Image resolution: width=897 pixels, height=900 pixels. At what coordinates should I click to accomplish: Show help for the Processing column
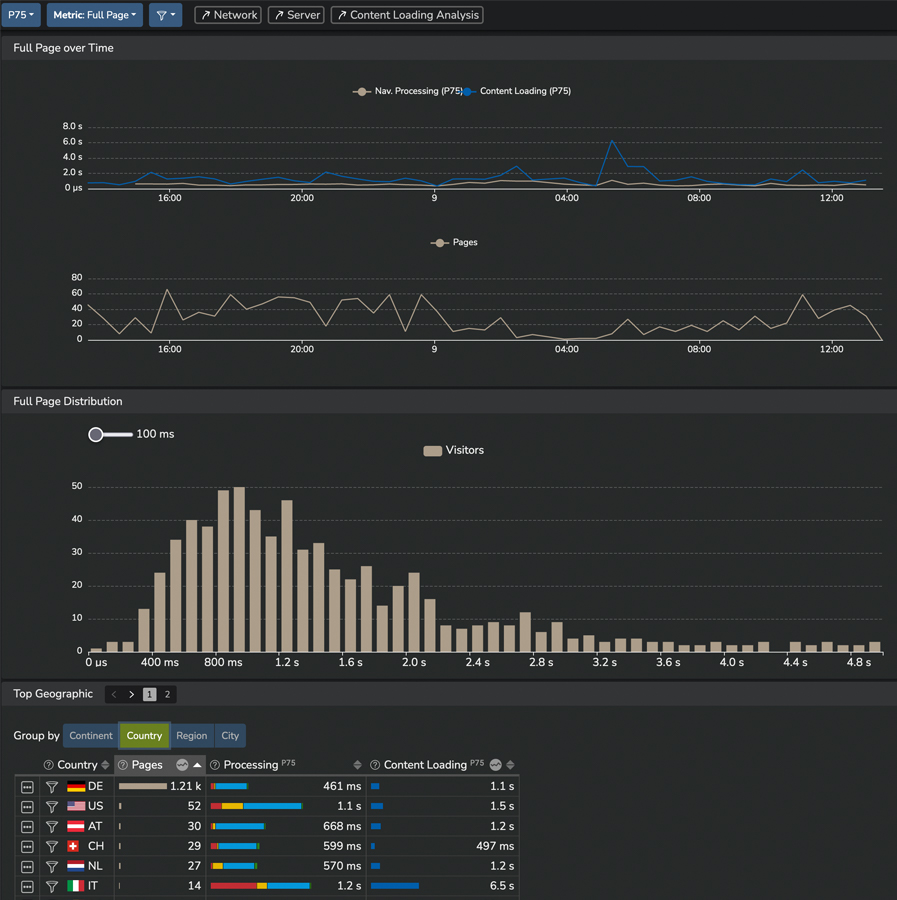pyautogui.click(x=215, y=765)
